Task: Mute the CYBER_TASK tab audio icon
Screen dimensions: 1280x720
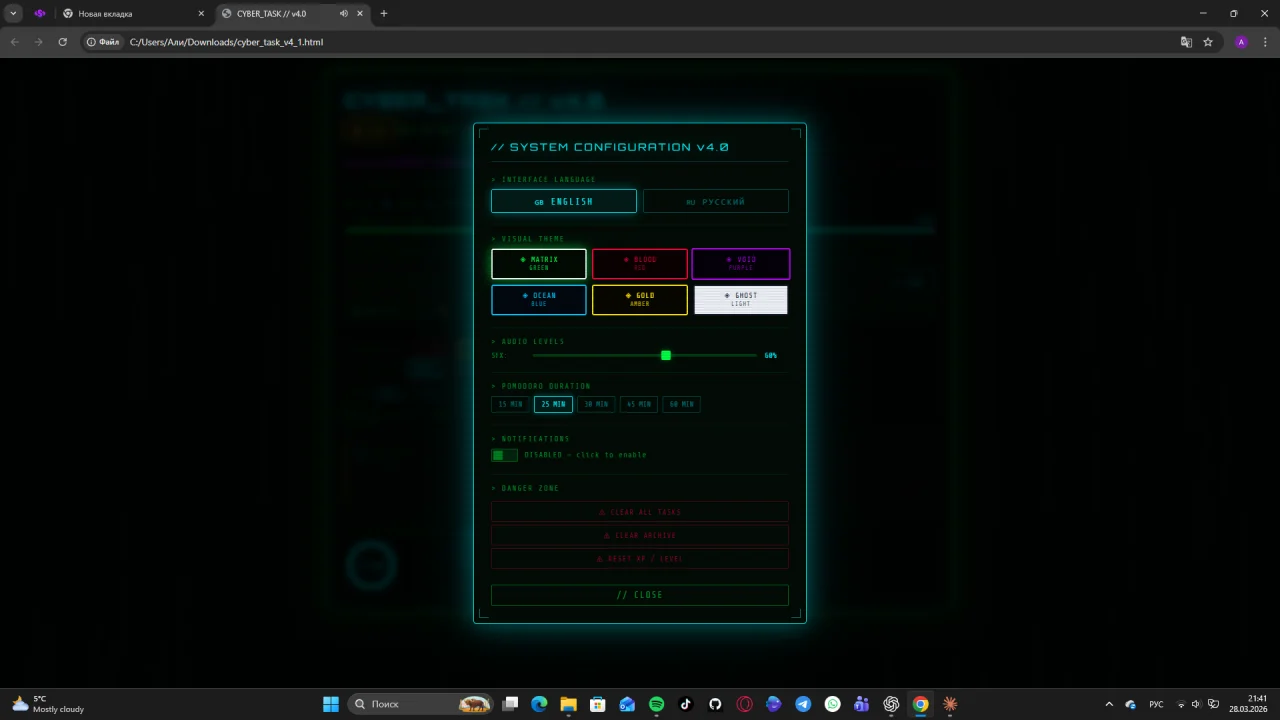Action: (x=344, y=14)
